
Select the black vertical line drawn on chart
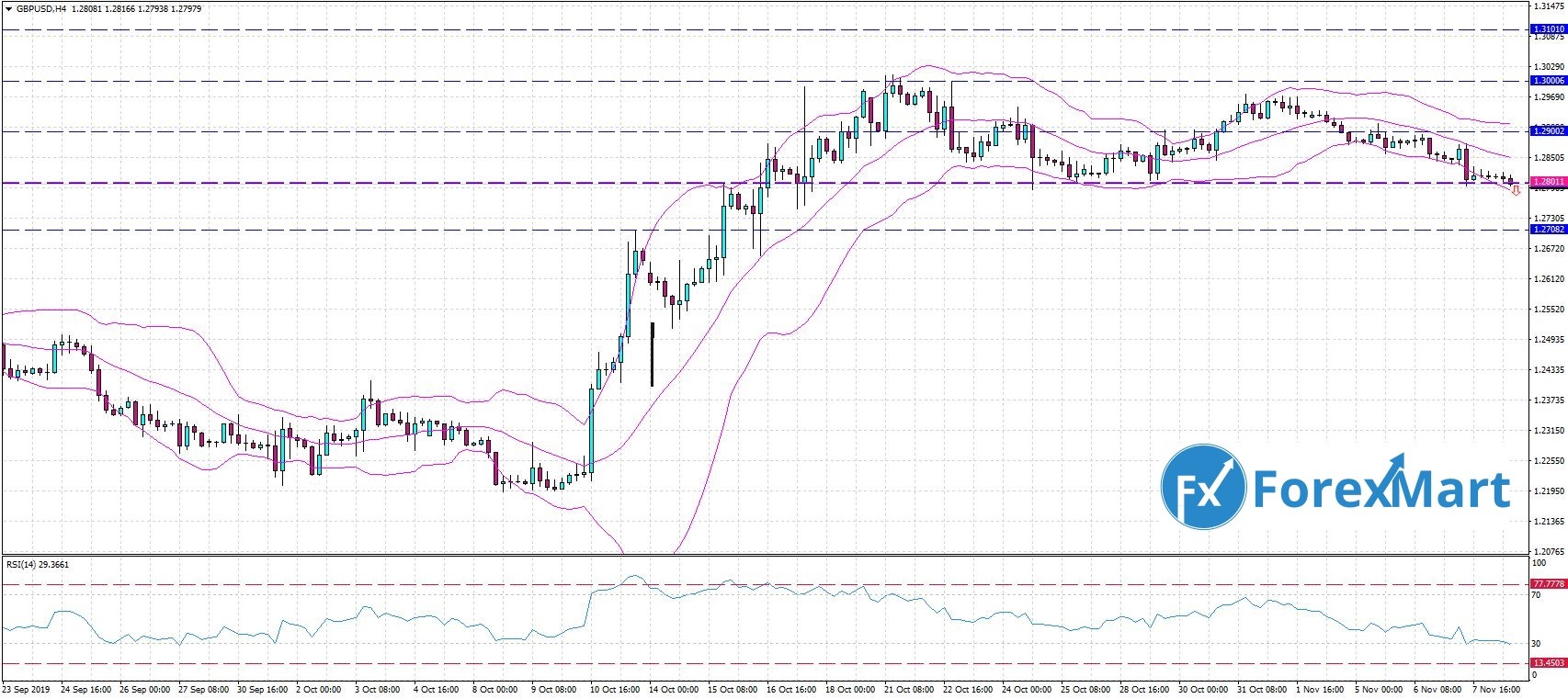pos(652,354)
